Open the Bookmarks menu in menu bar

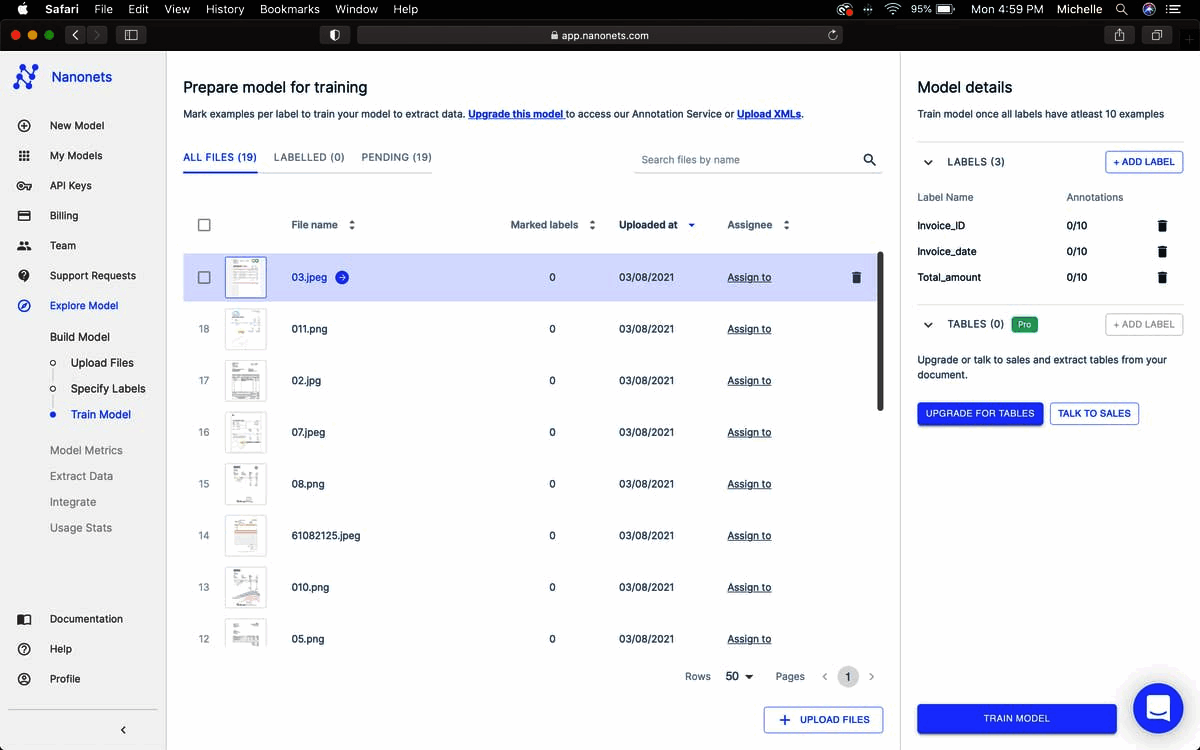pos(289,9)
